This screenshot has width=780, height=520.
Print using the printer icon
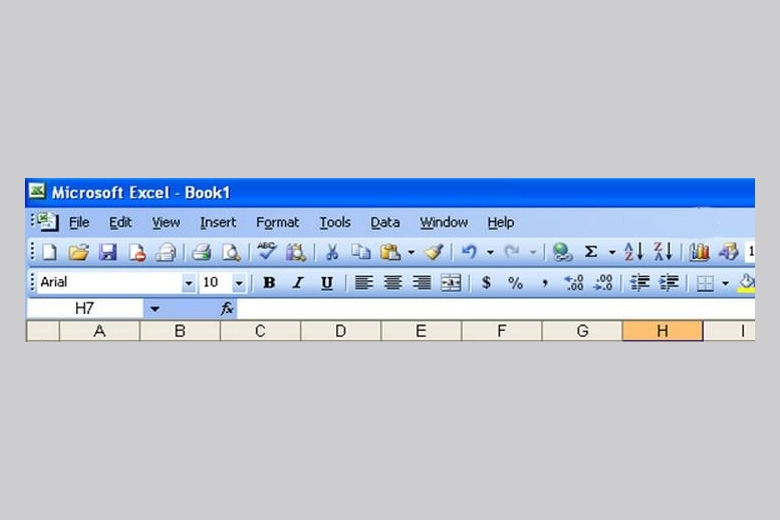coord(201,252)
